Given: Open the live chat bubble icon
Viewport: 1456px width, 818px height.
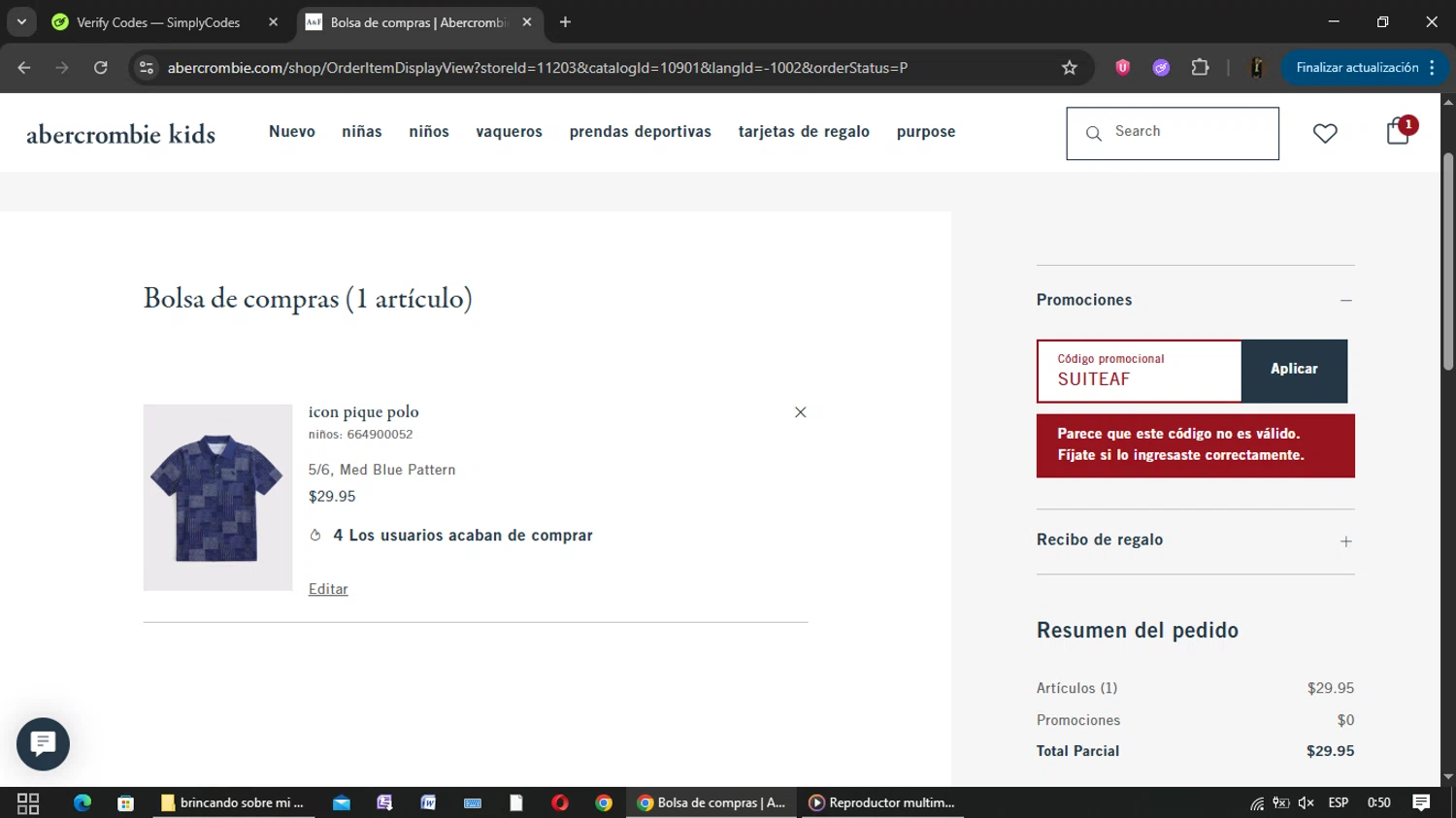Looking at the screenshot, I should click(x=43, y=744).
